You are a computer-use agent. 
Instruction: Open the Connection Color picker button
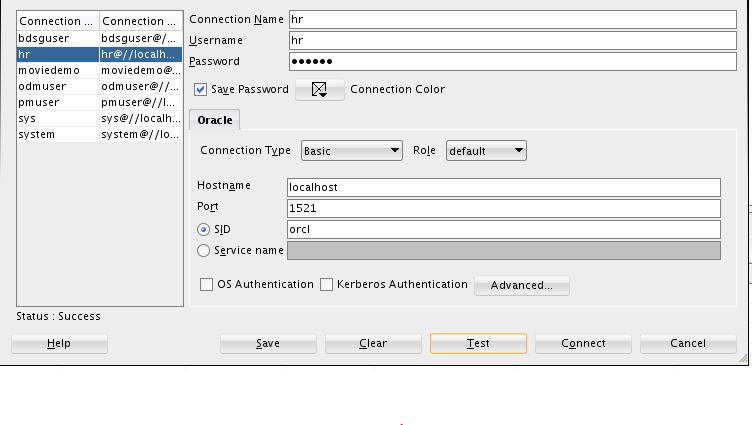pos(319,90)
